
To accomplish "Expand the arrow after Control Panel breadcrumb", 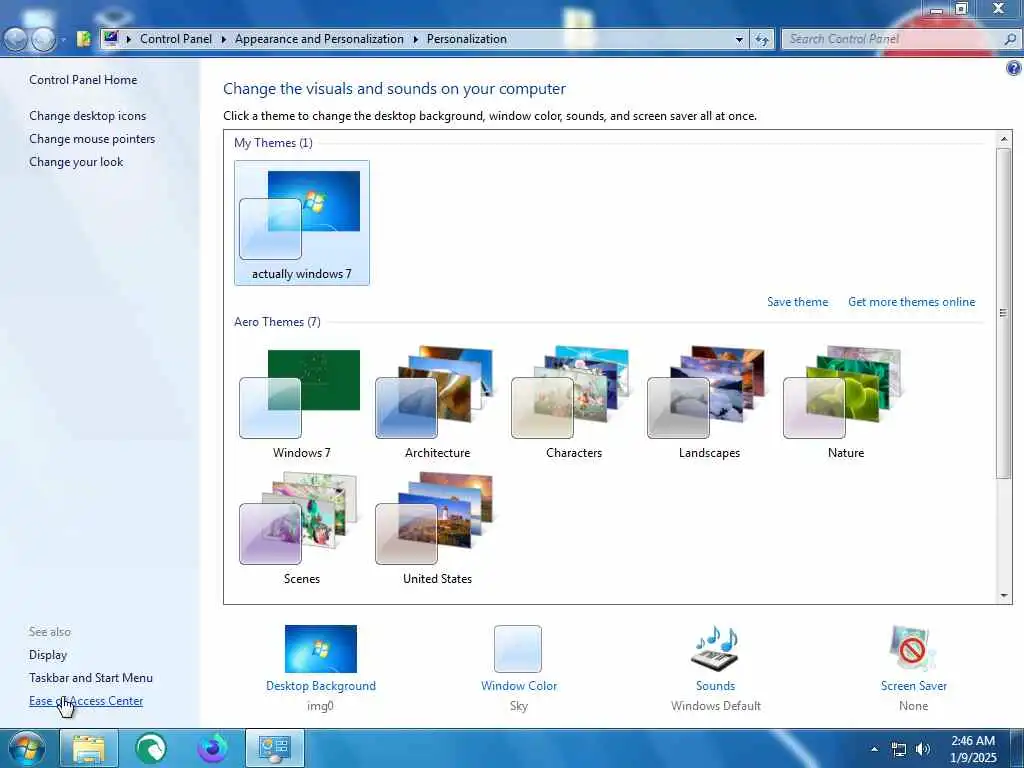I will tap(223, 39).
